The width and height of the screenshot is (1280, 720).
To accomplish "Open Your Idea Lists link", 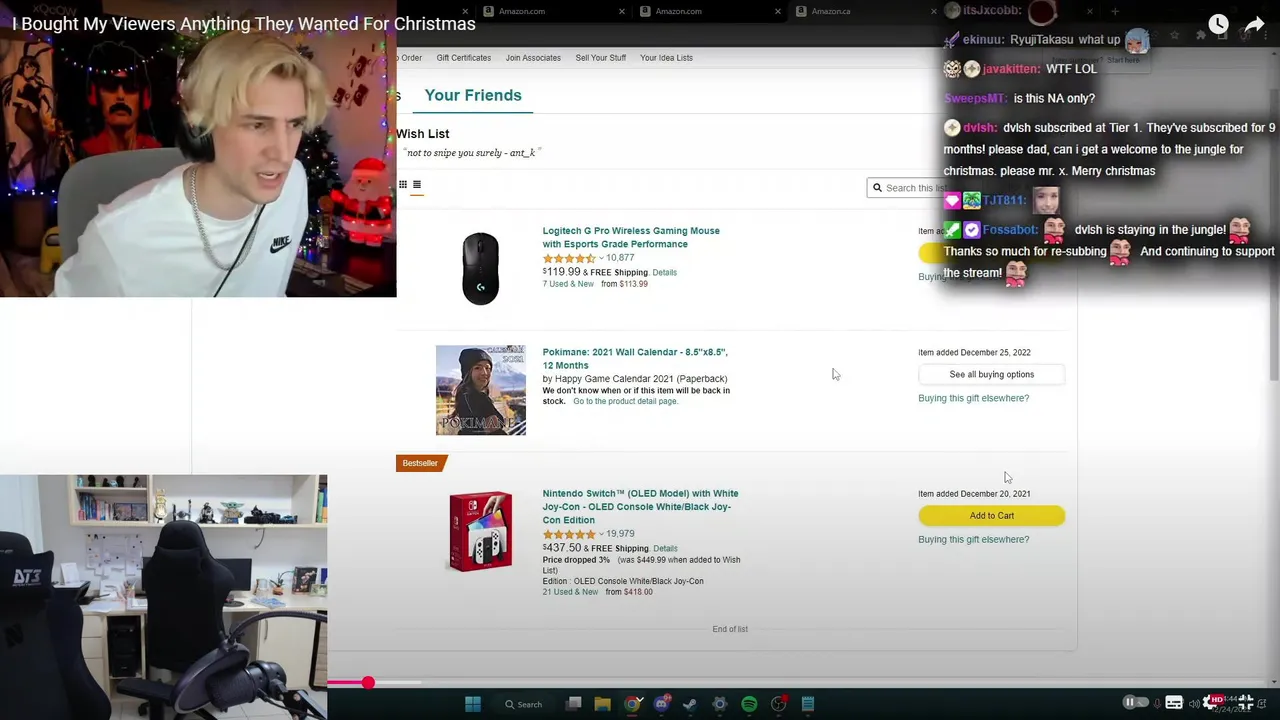I will (x=666, y=58).
